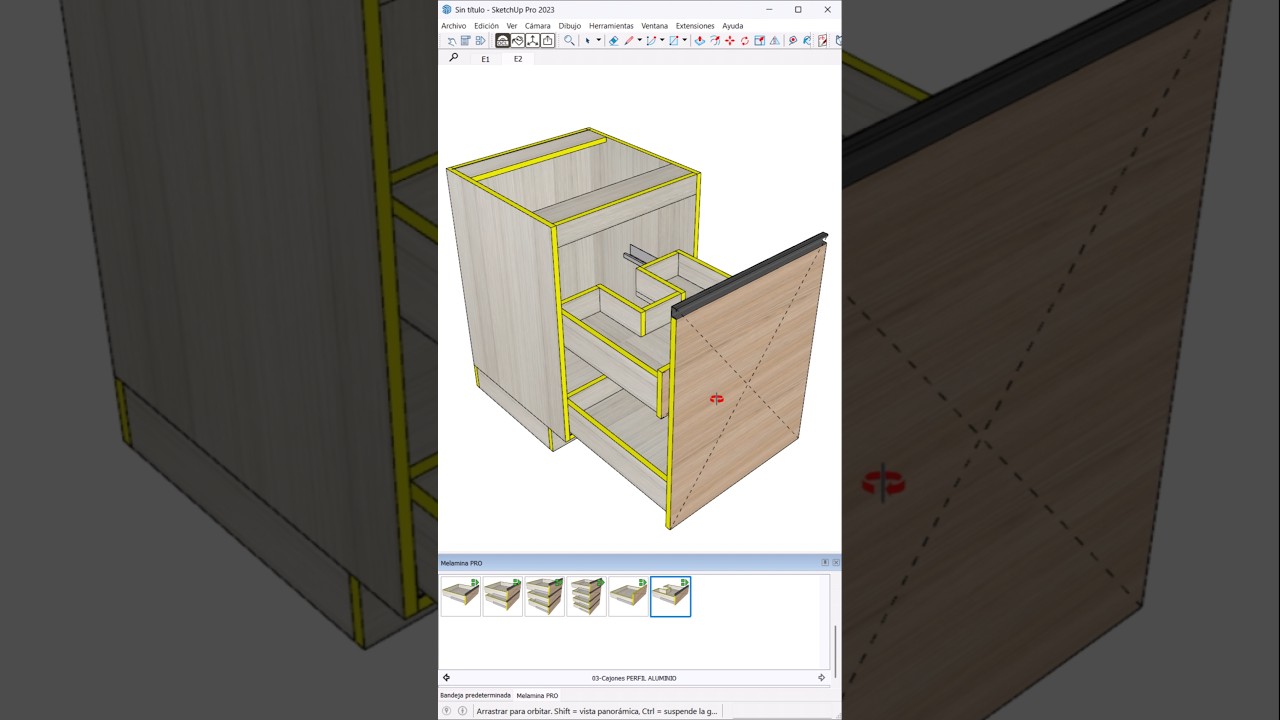Screen dimensions: 1280x720
Task: Select the four-drawer thumbnail
Action: click(587, 596)
